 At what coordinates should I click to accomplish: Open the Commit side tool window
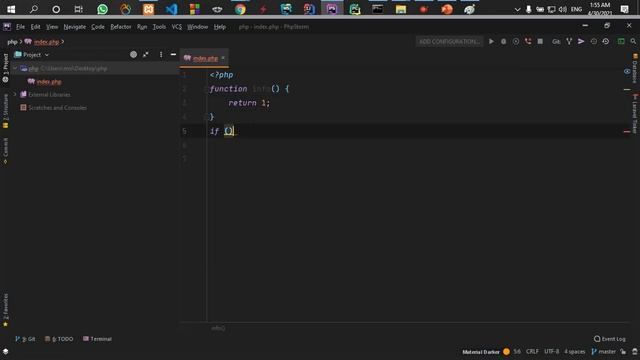[5, 151]
